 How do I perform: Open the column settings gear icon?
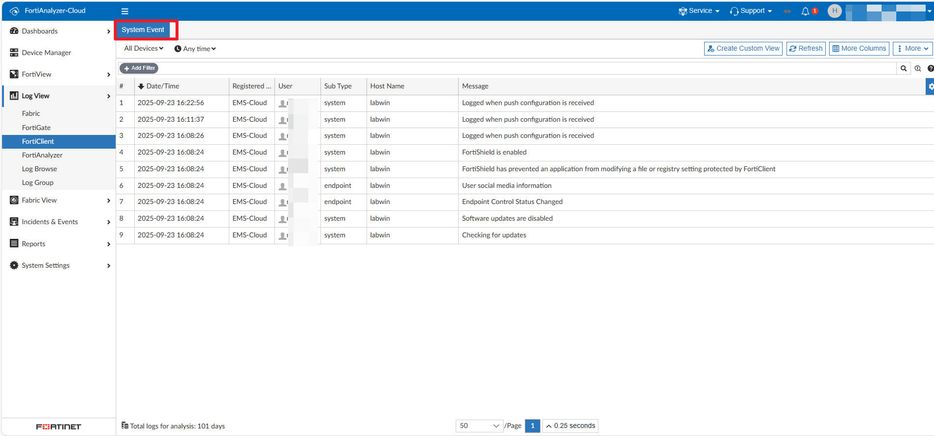(930, 86)
